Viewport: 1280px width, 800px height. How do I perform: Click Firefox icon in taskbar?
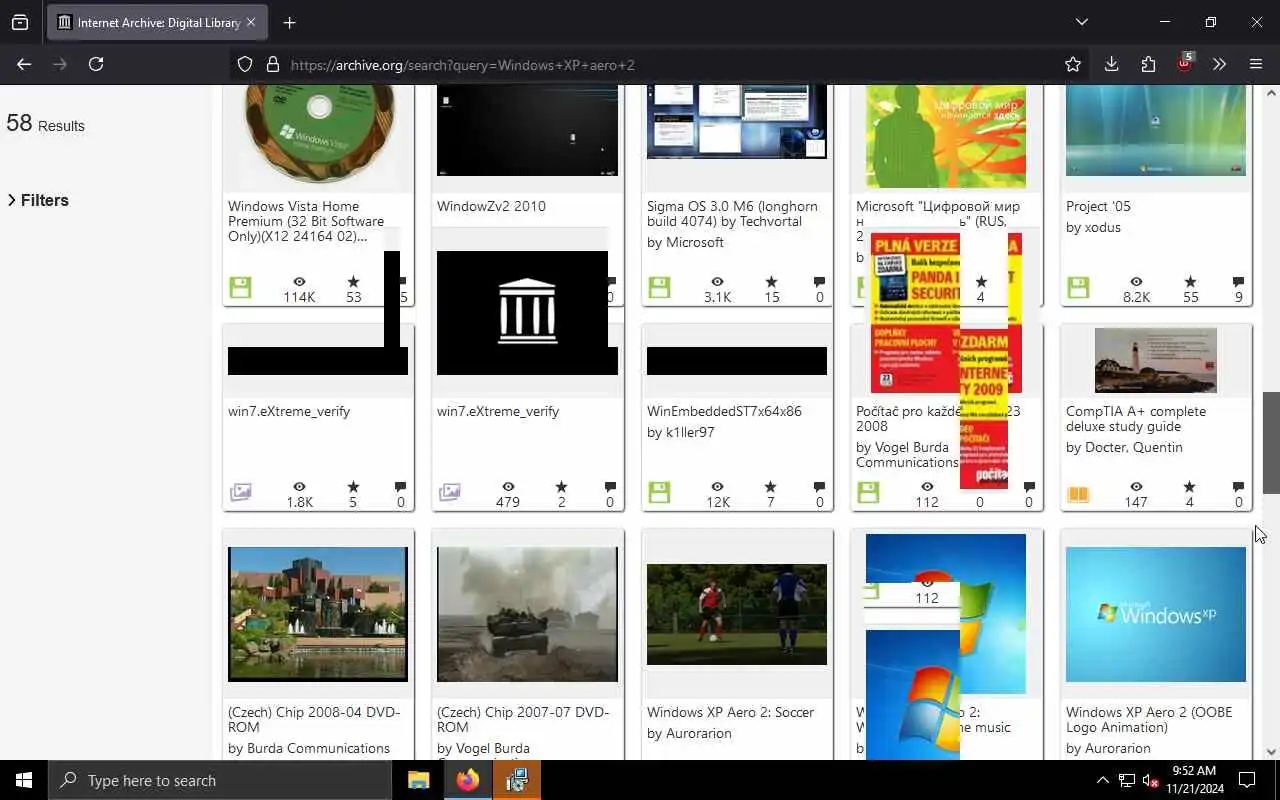[468, 780]
